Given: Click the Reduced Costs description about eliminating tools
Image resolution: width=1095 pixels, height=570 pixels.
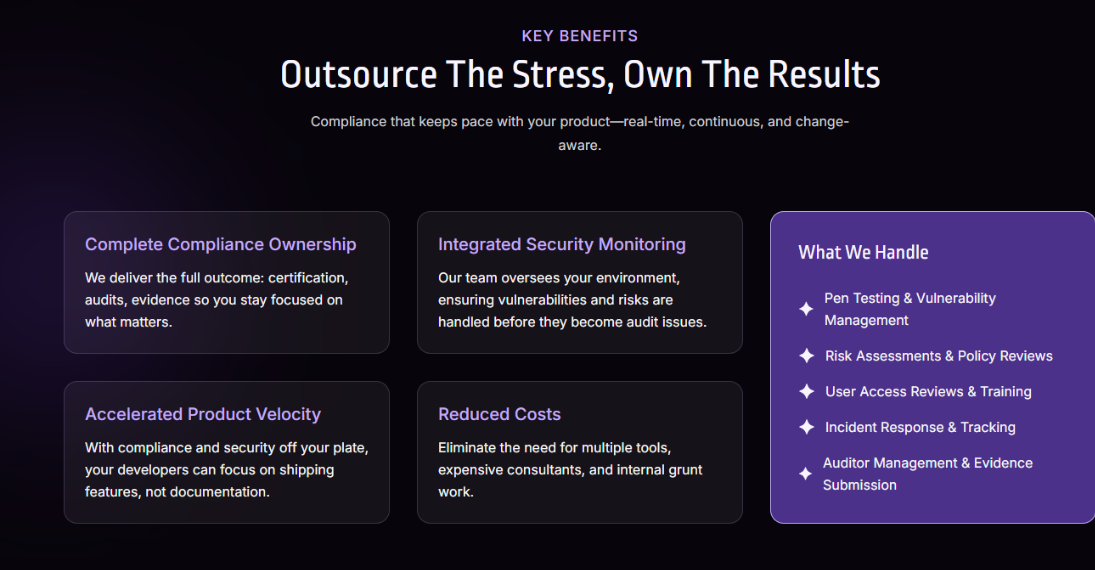Looking at the screenshot, I should click(x=570, y=470).
